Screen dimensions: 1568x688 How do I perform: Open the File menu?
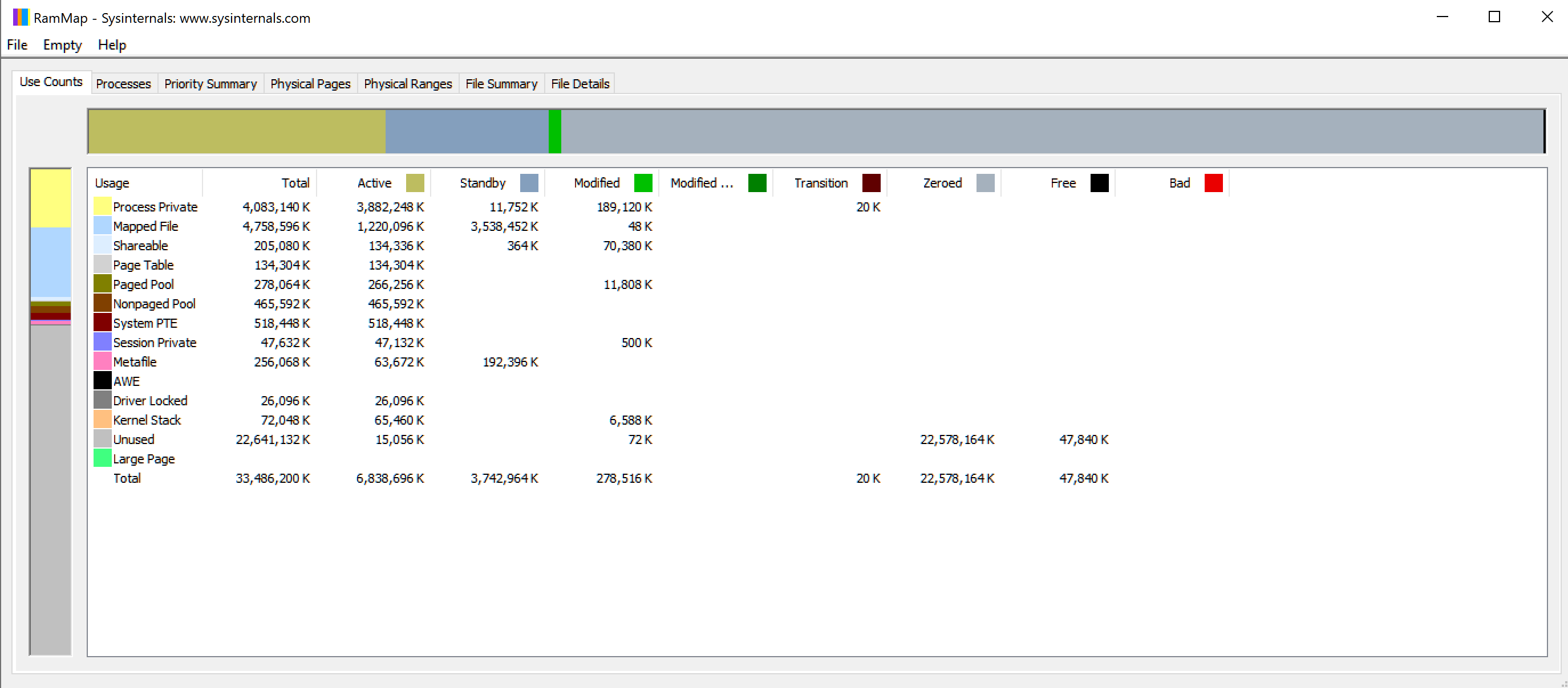17,45
